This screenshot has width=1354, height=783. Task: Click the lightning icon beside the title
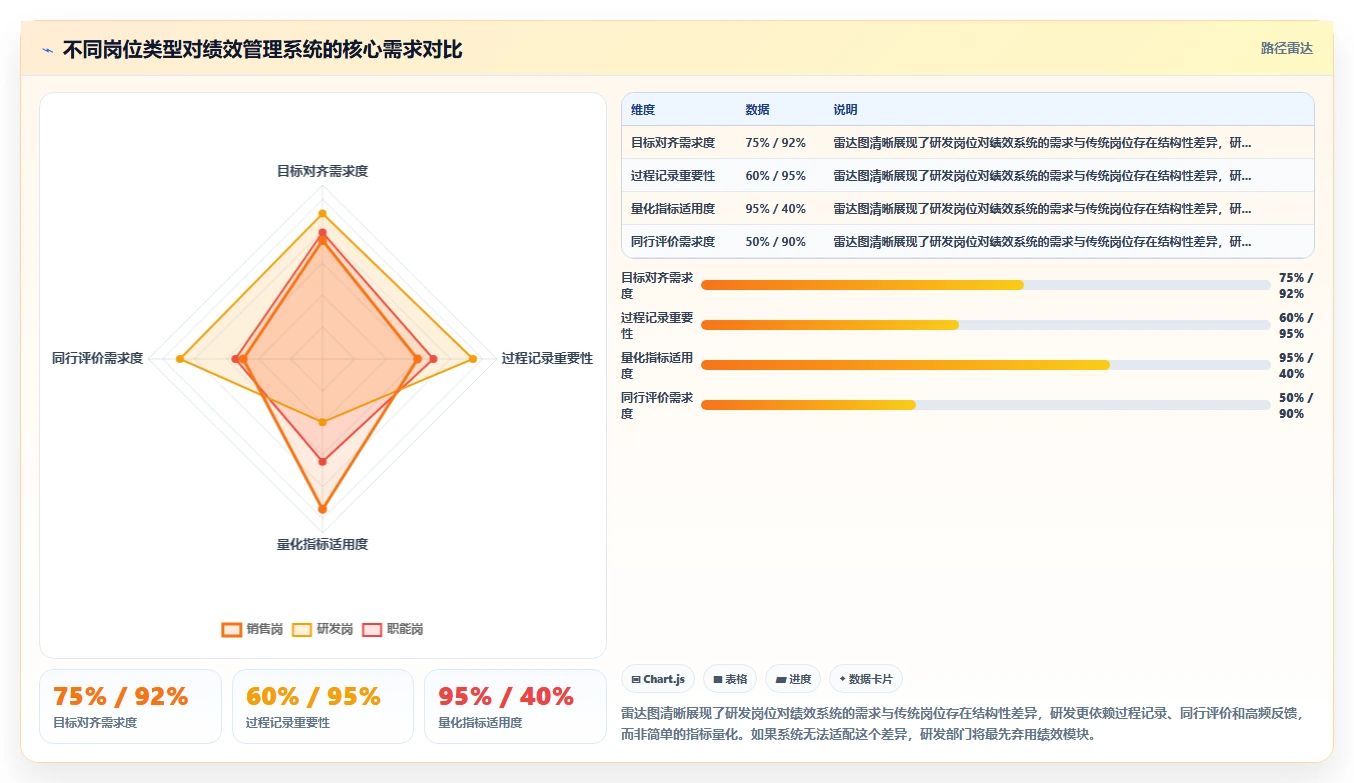point(47,50)
